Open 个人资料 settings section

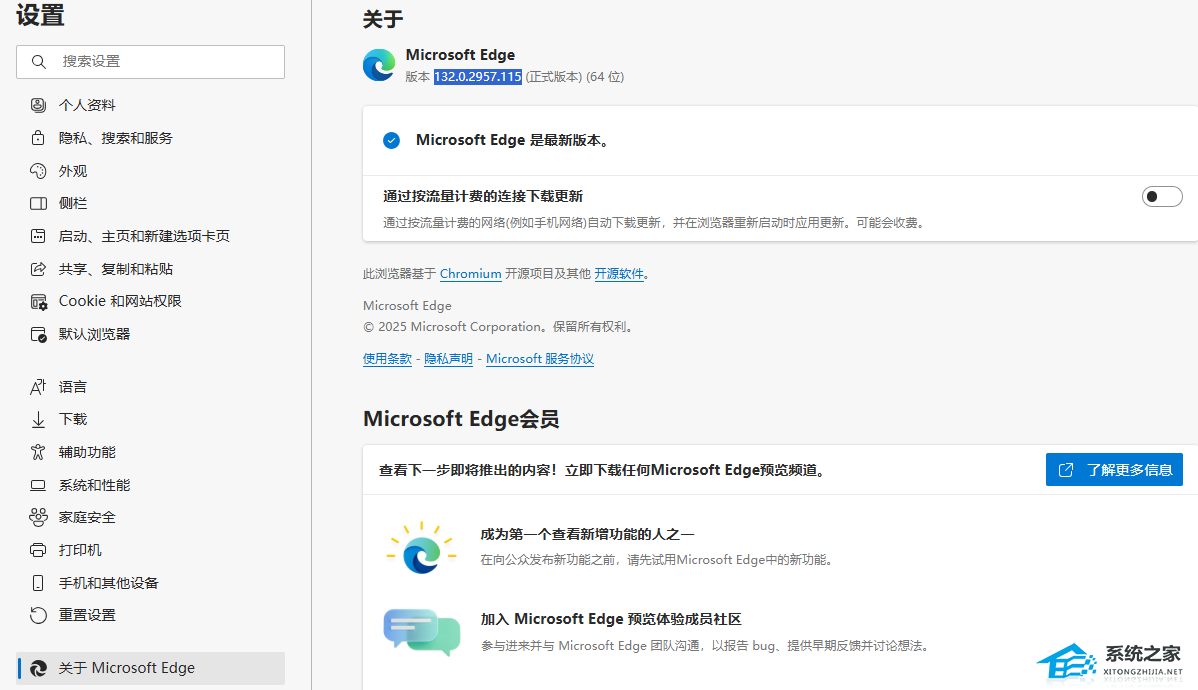pos(151,105)
